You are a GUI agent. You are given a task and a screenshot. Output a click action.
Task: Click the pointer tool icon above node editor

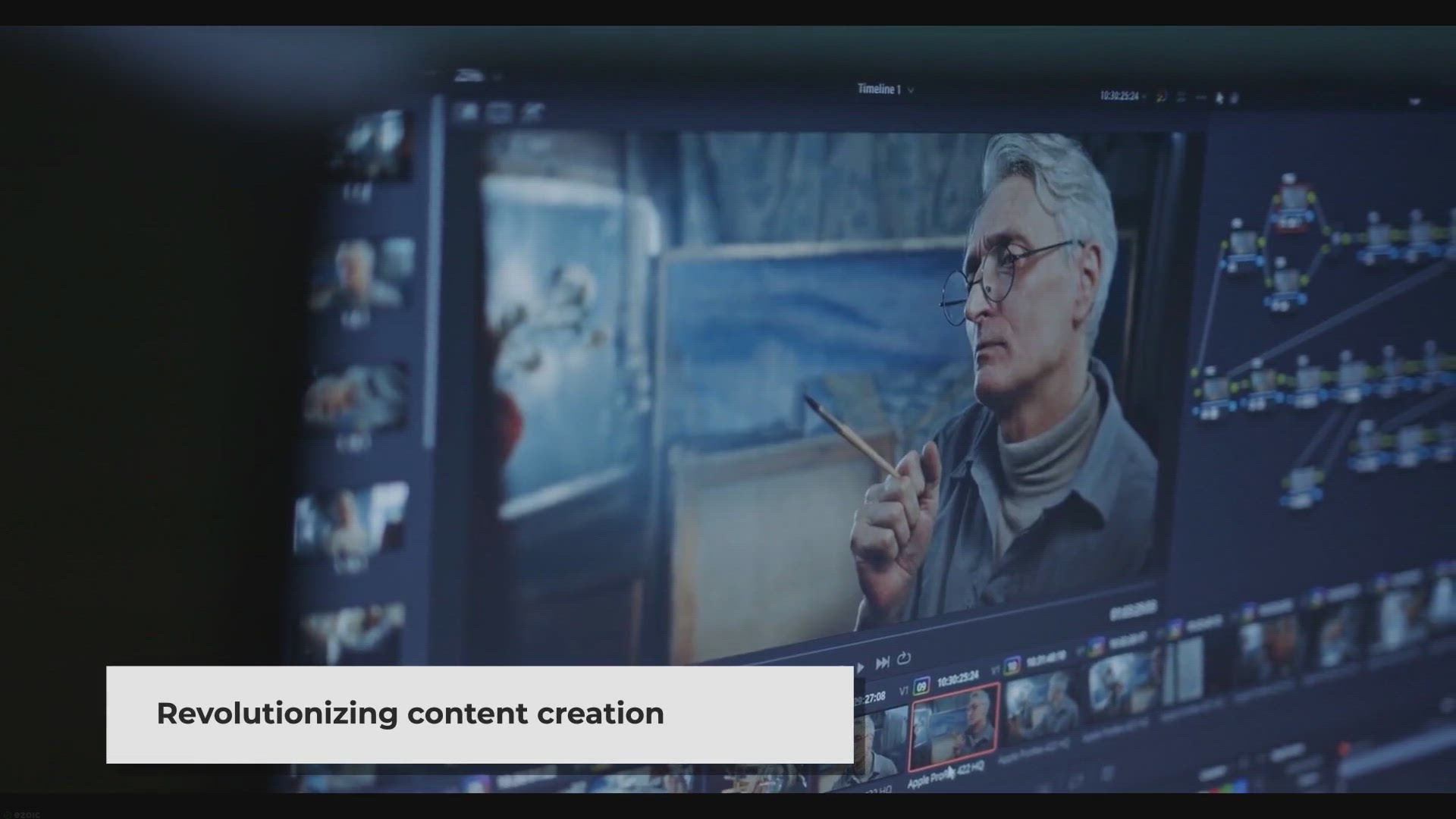pyautogui.click(x=1219, y=98)
